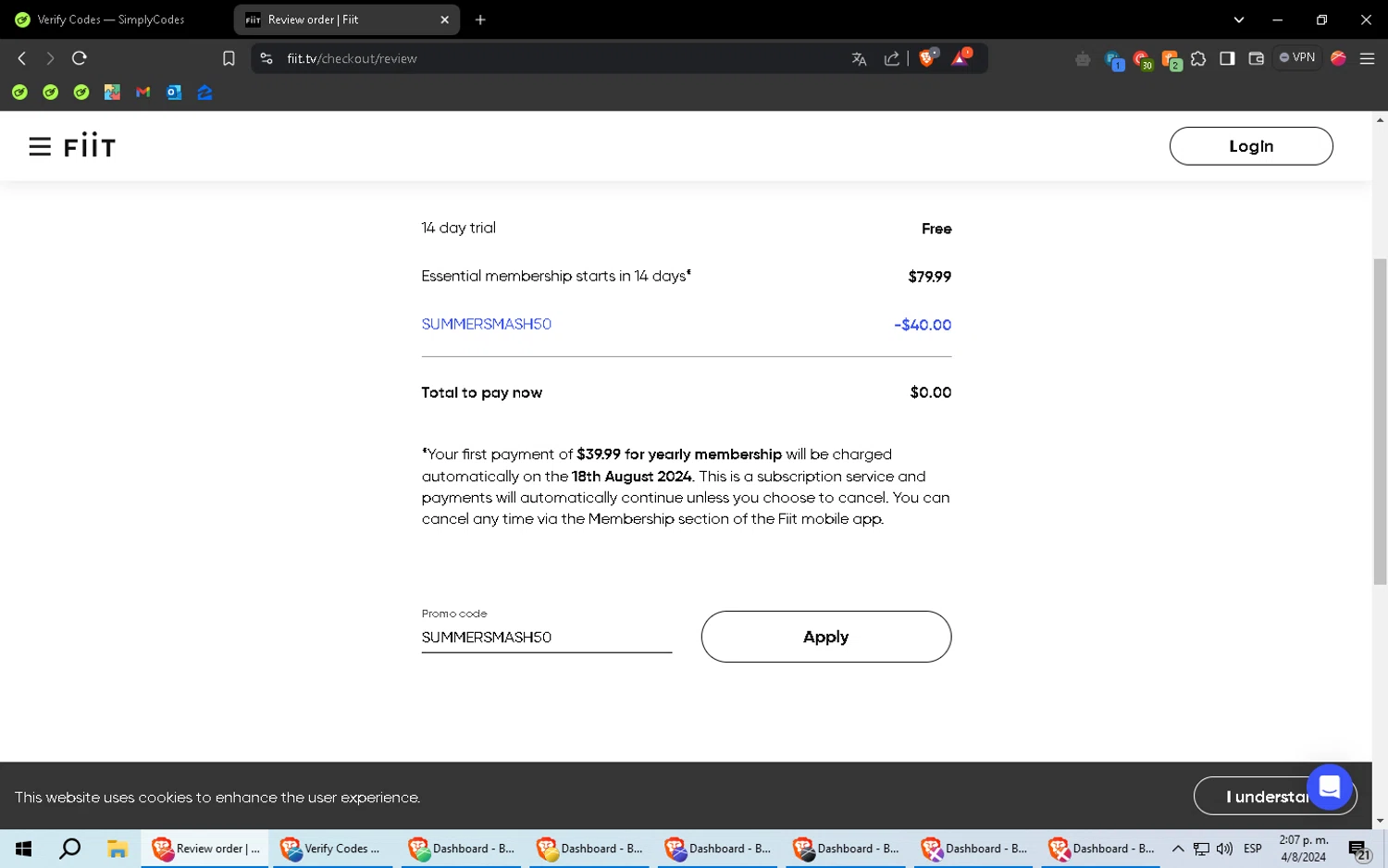View site information for fiit.tv
Screen dimensions: 1388x868
point(266,58)
